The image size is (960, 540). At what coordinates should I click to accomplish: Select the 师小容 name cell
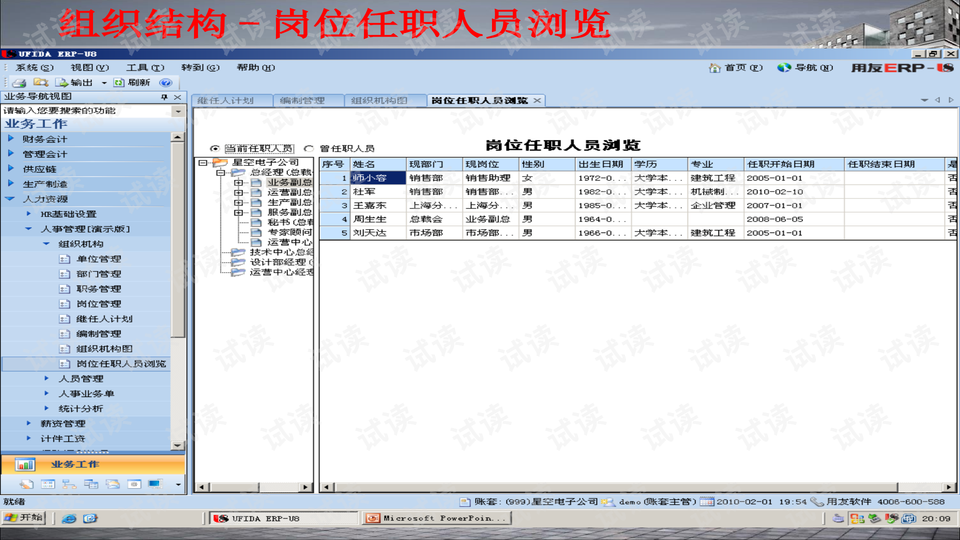[x=378, y=178]
